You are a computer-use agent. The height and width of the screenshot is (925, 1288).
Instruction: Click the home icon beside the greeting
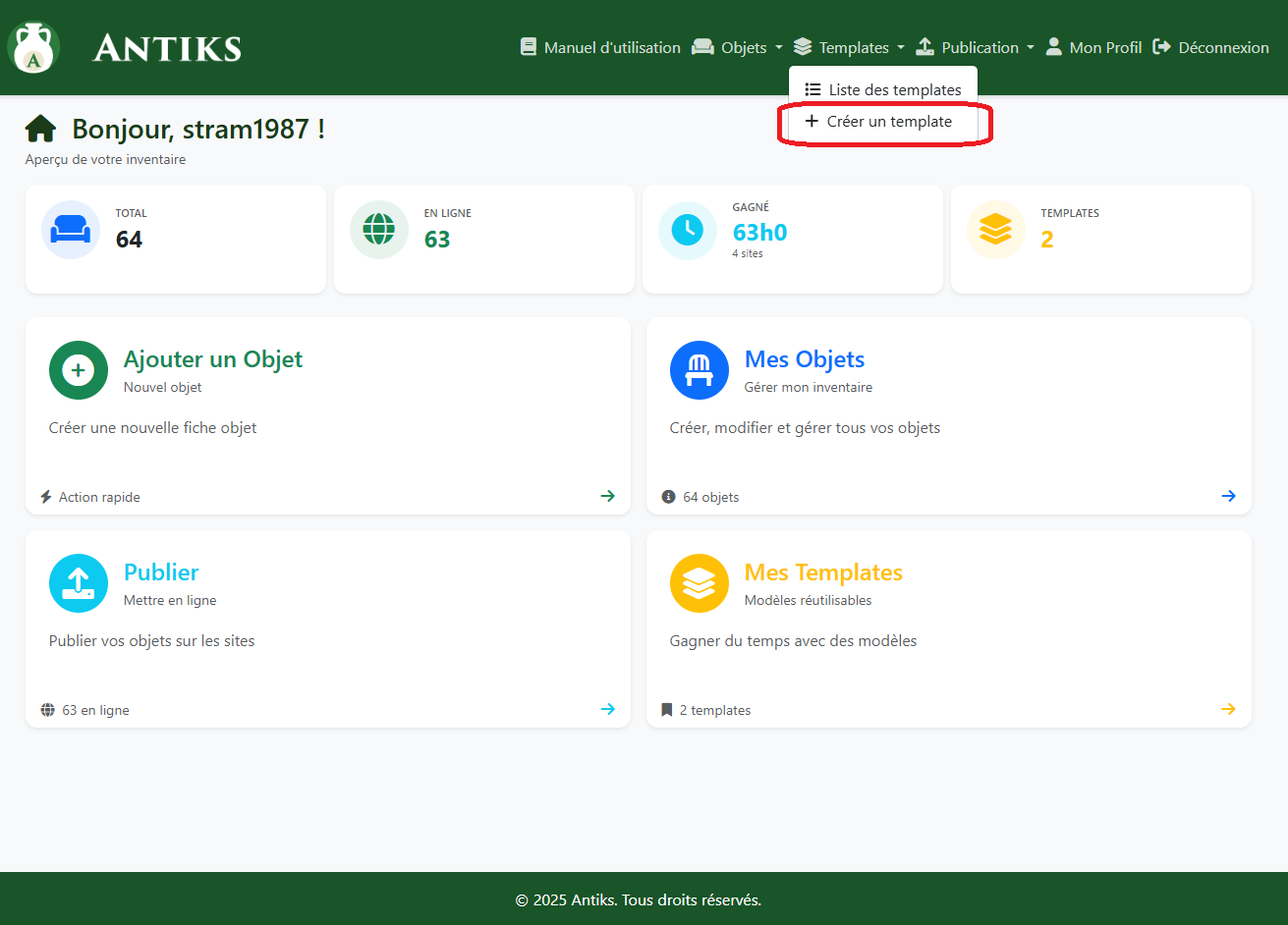[41, 129]
